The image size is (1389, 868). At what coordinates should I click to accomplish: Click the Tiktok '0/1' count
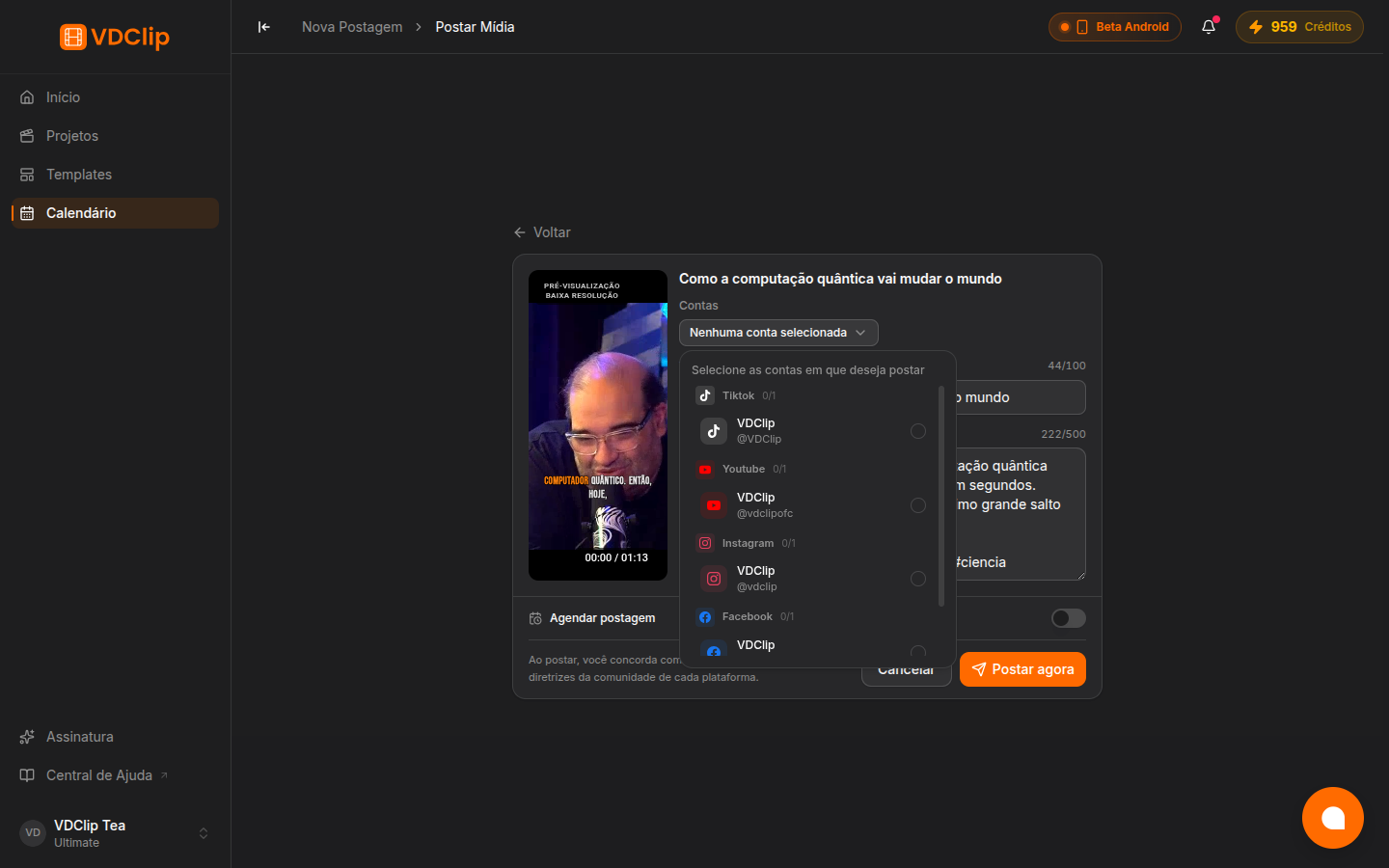769,395
